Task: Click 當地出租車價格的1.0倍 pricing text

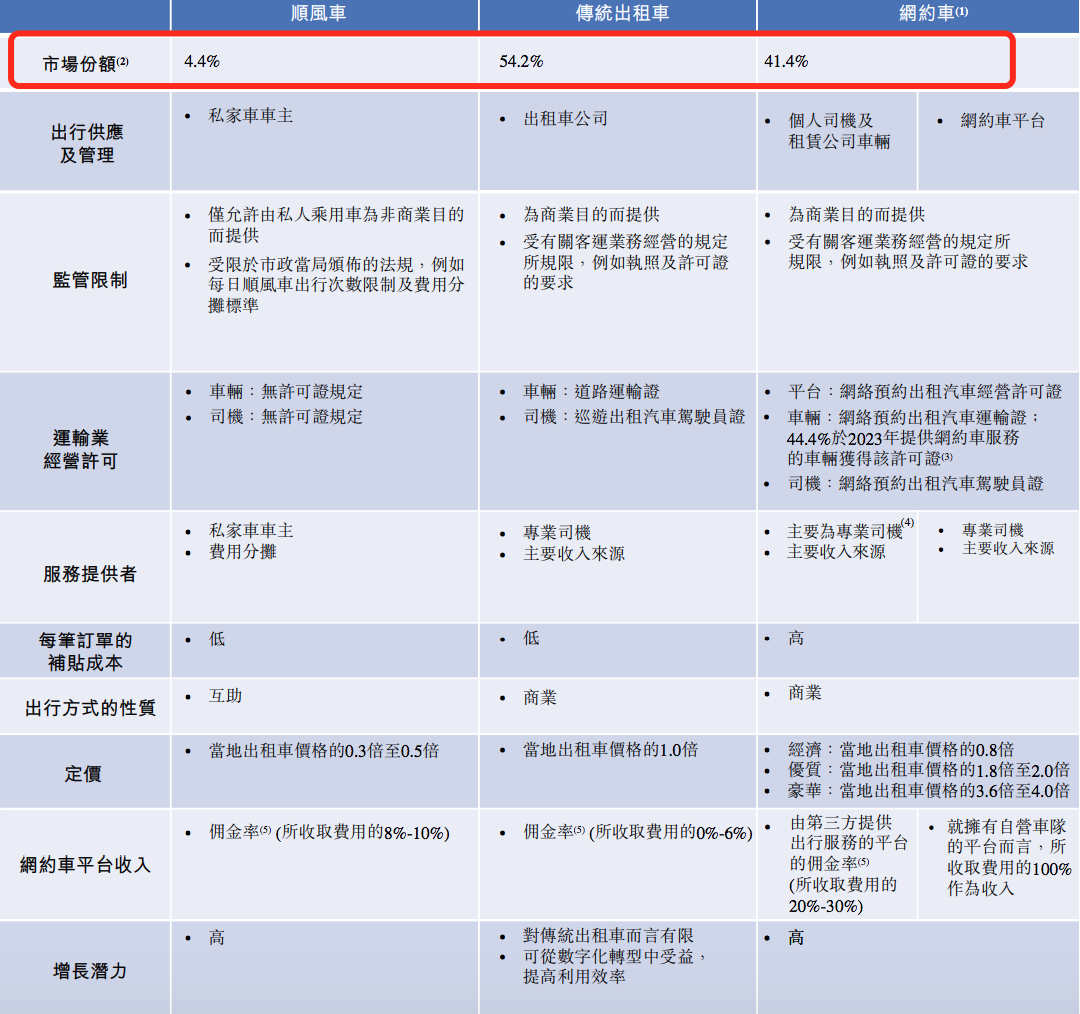Action: [x=610, y=750]
